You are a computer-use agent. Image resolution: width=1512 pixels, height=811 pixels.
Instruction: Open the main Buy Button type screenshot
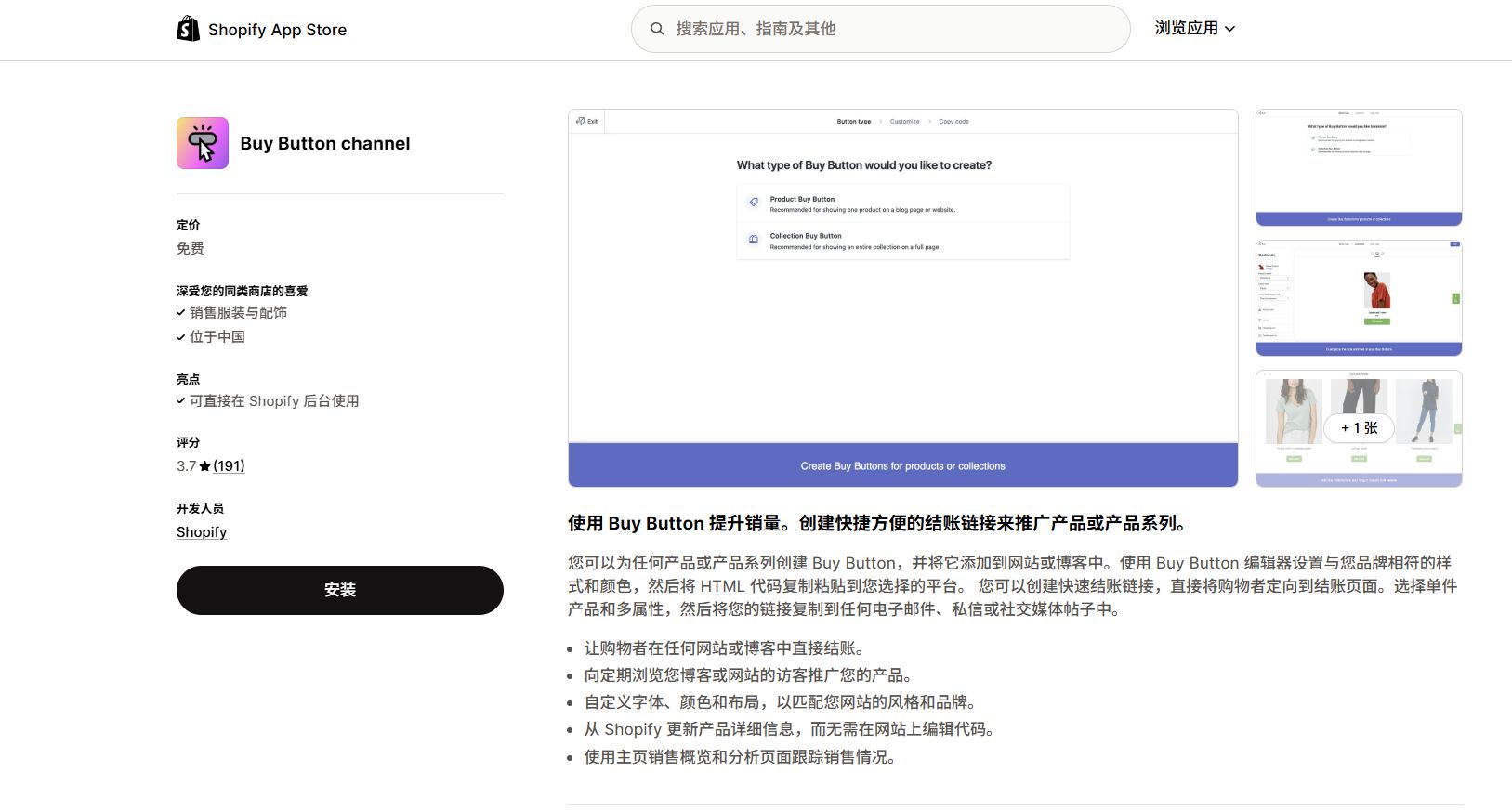pyautogui.click(x=903, y=298)
